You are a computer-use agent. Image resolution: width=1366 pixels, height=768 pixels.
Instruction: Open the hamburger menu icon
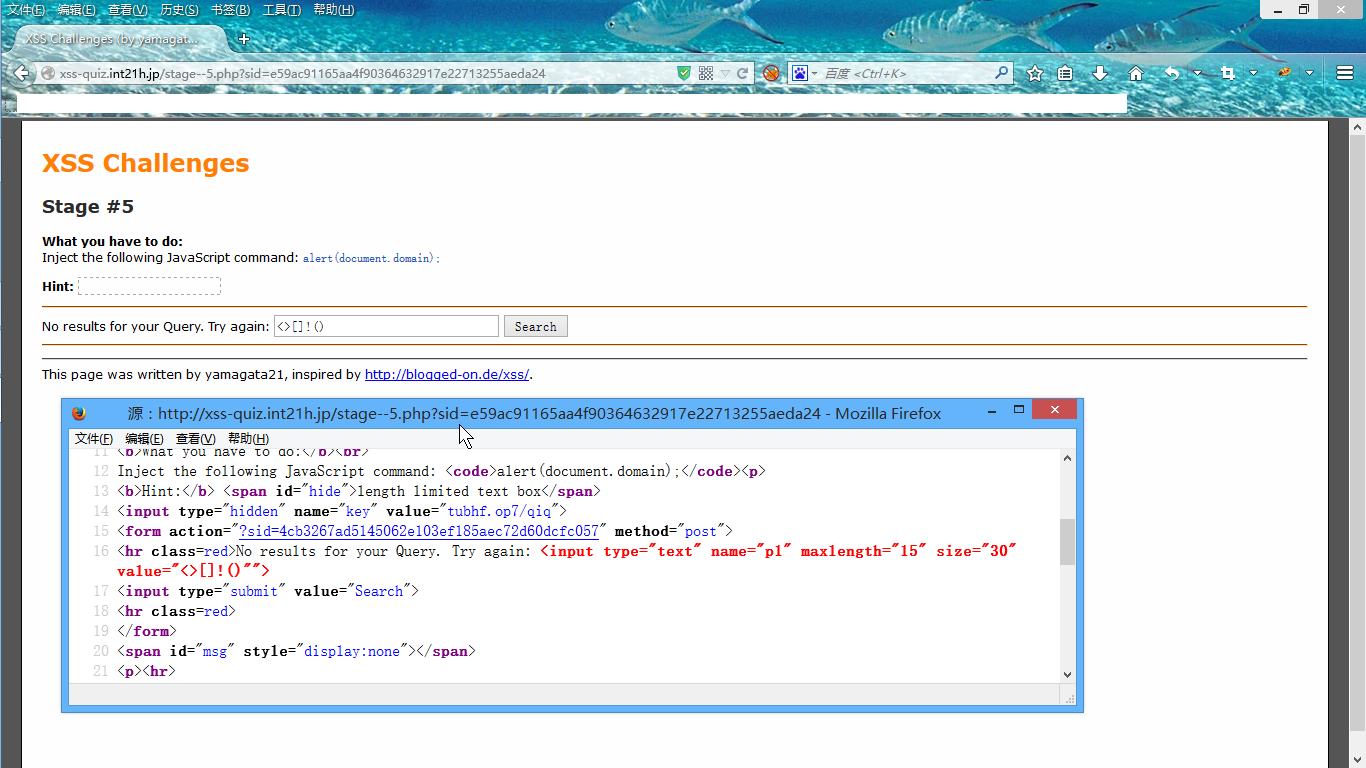1345,73
